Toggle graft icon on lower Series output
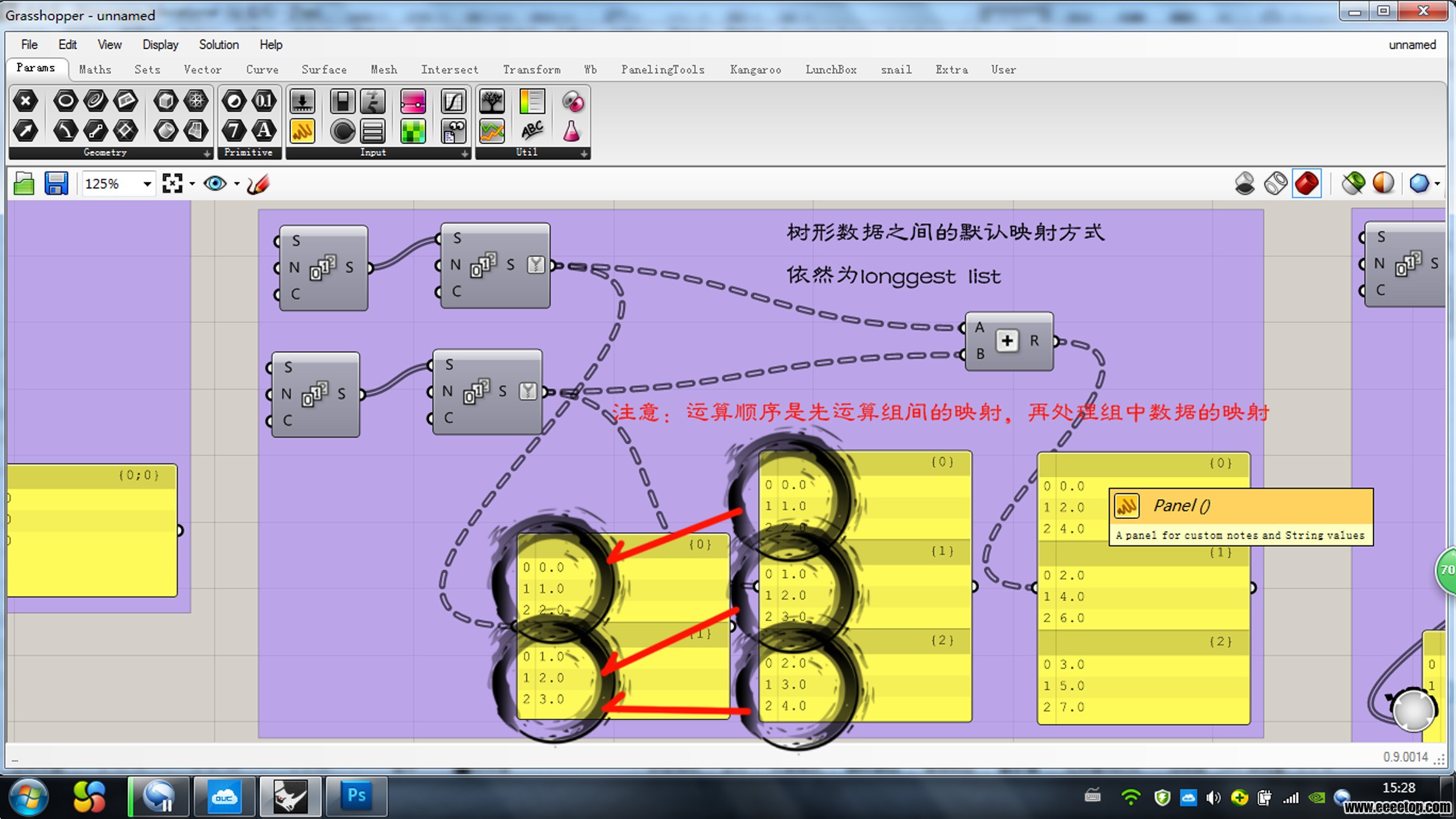Viewport: 1456px width, 819px height. (528, 391)
